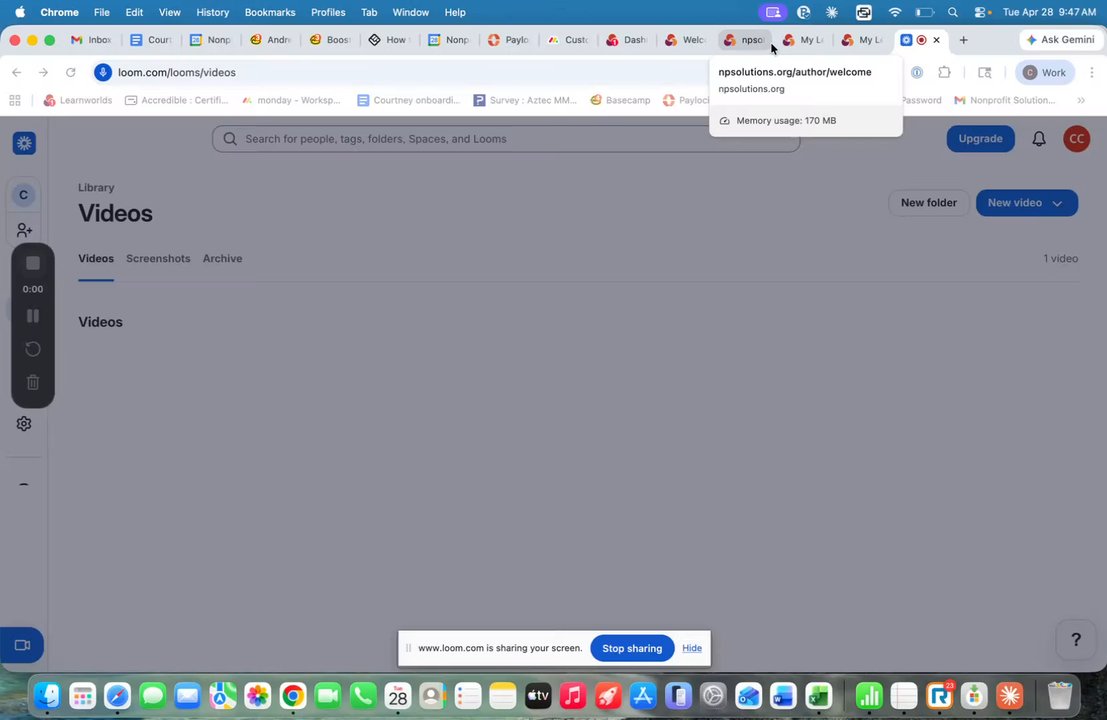Switch to the Screenshots tab
1107x720 pixels.
pyautogui.click(x=158, y=258)
